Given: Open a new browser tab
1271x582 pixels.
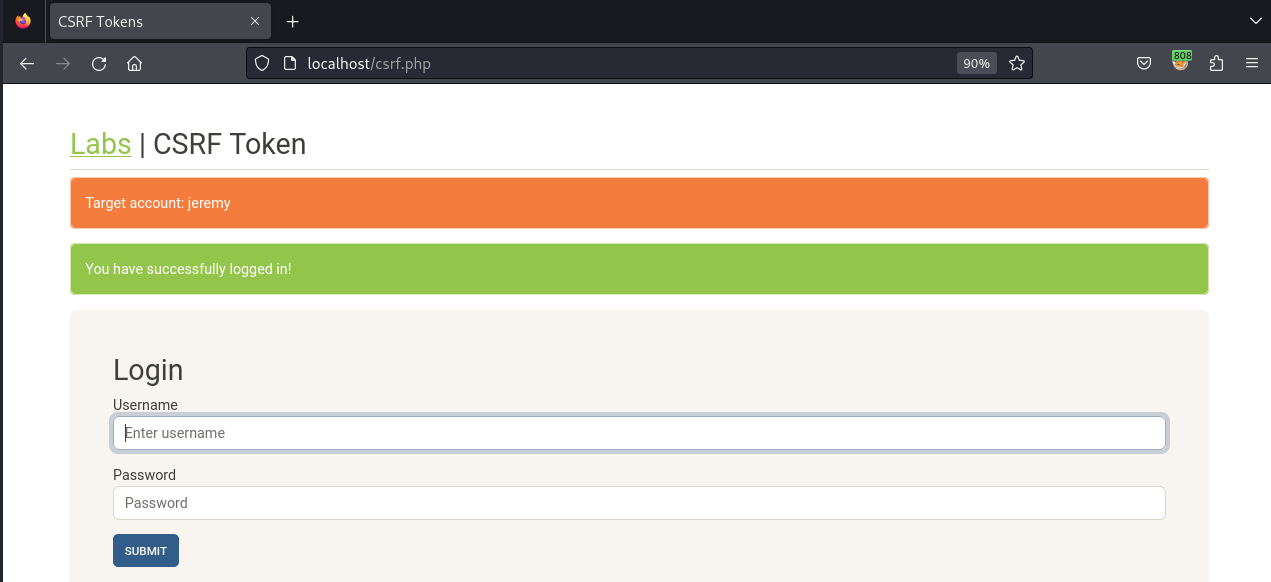Looking at the screenshot, I should (292, 20).
